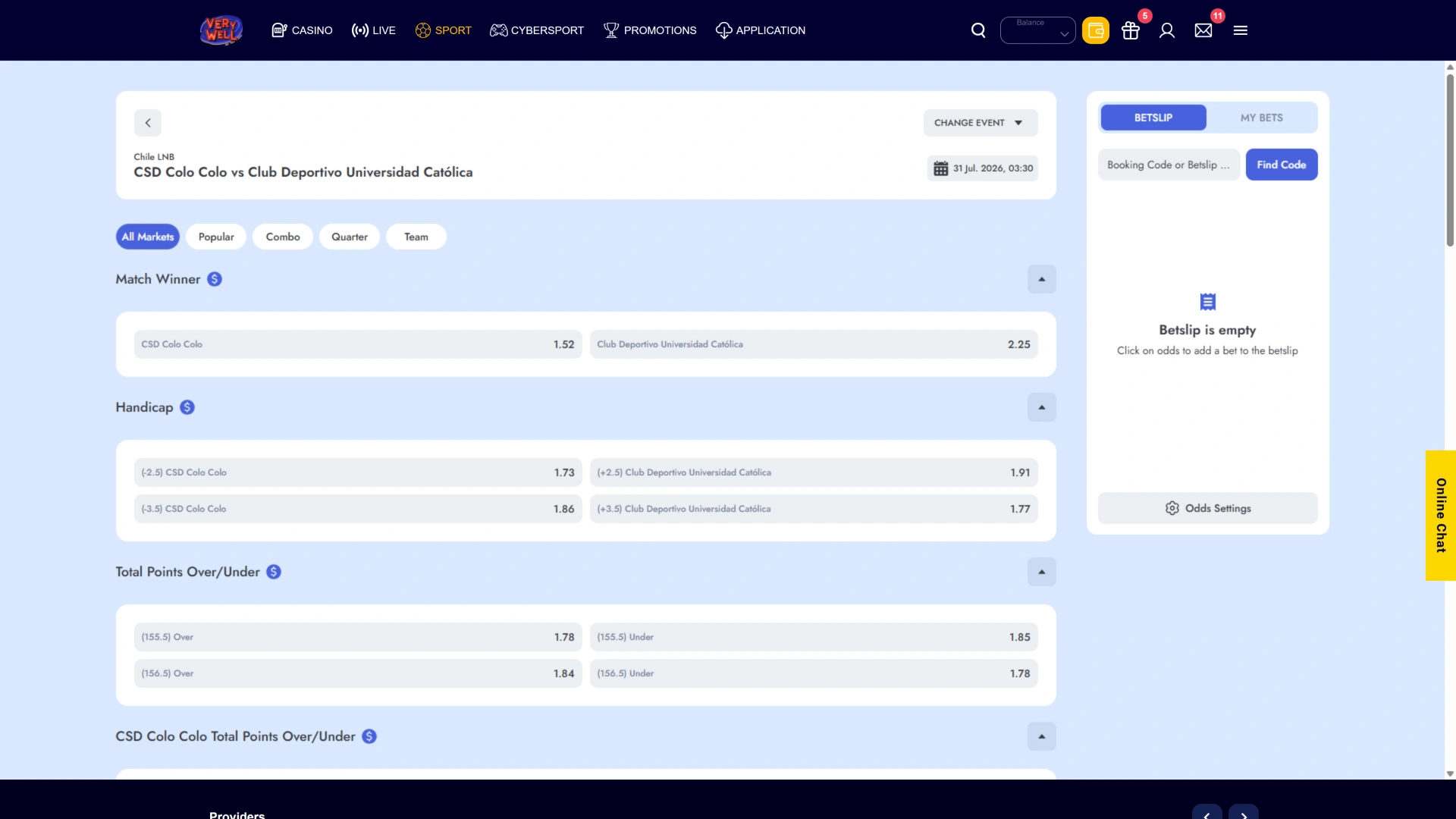Open the Application download page

[761, 30]
